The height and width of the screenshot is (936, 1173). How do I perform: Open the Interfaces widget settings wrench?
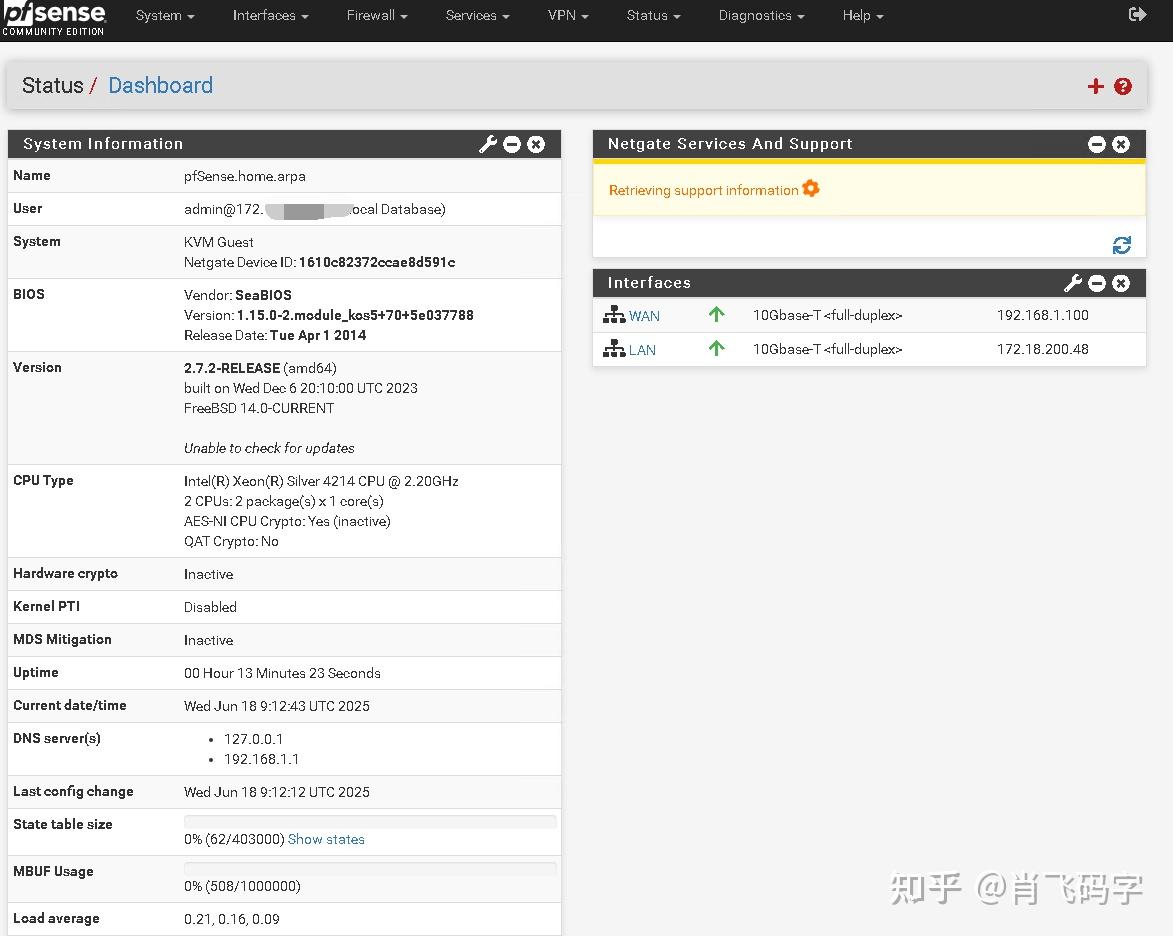coord(1073,283)
